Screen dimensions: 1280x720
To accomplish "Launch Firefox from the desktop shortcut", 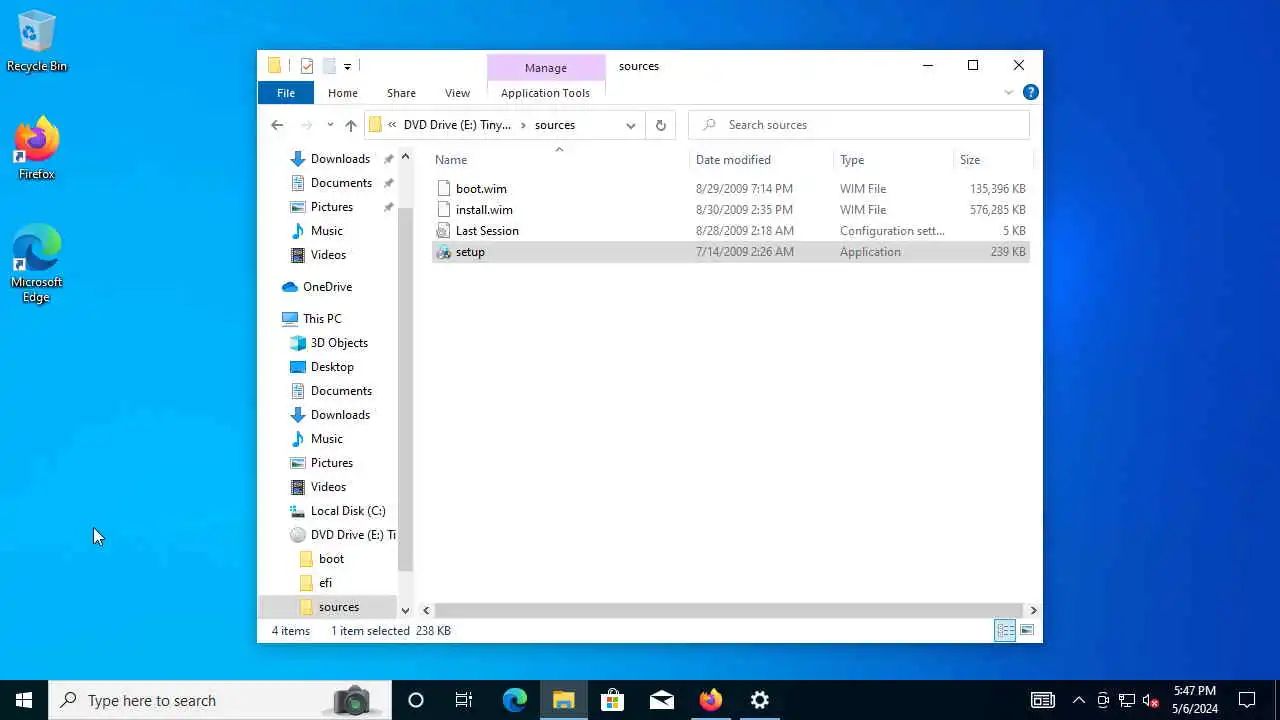I will point(37,148).
